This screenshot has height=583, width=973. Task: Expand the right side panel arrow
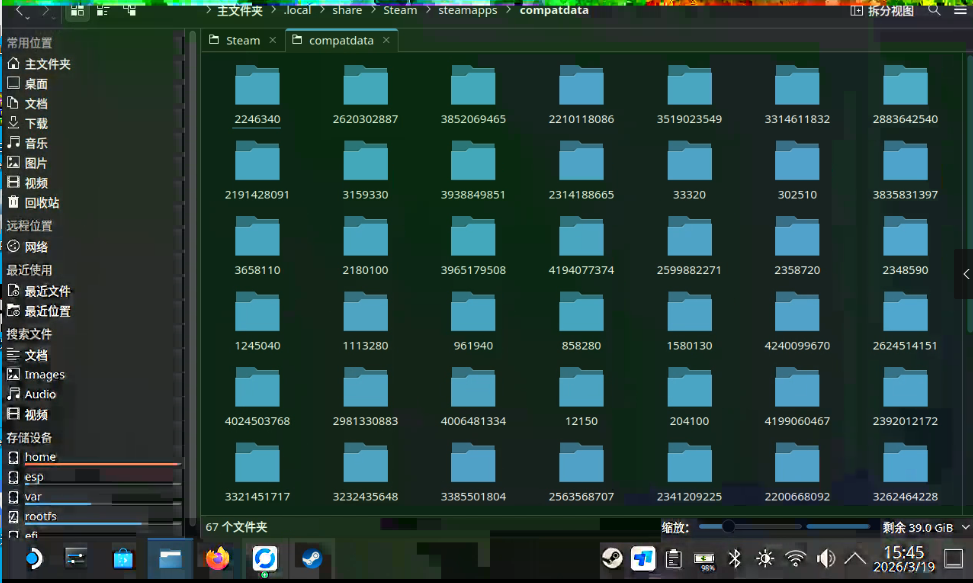[x=965, y=274]
